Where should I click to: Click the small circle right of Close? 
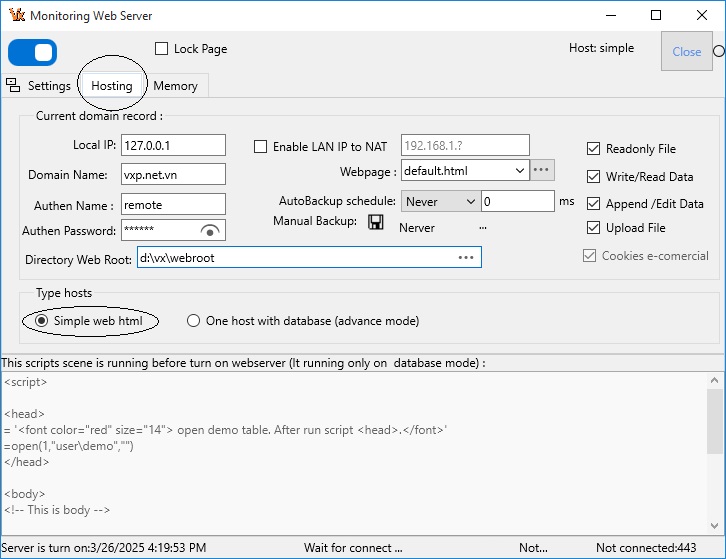[719, 51]
